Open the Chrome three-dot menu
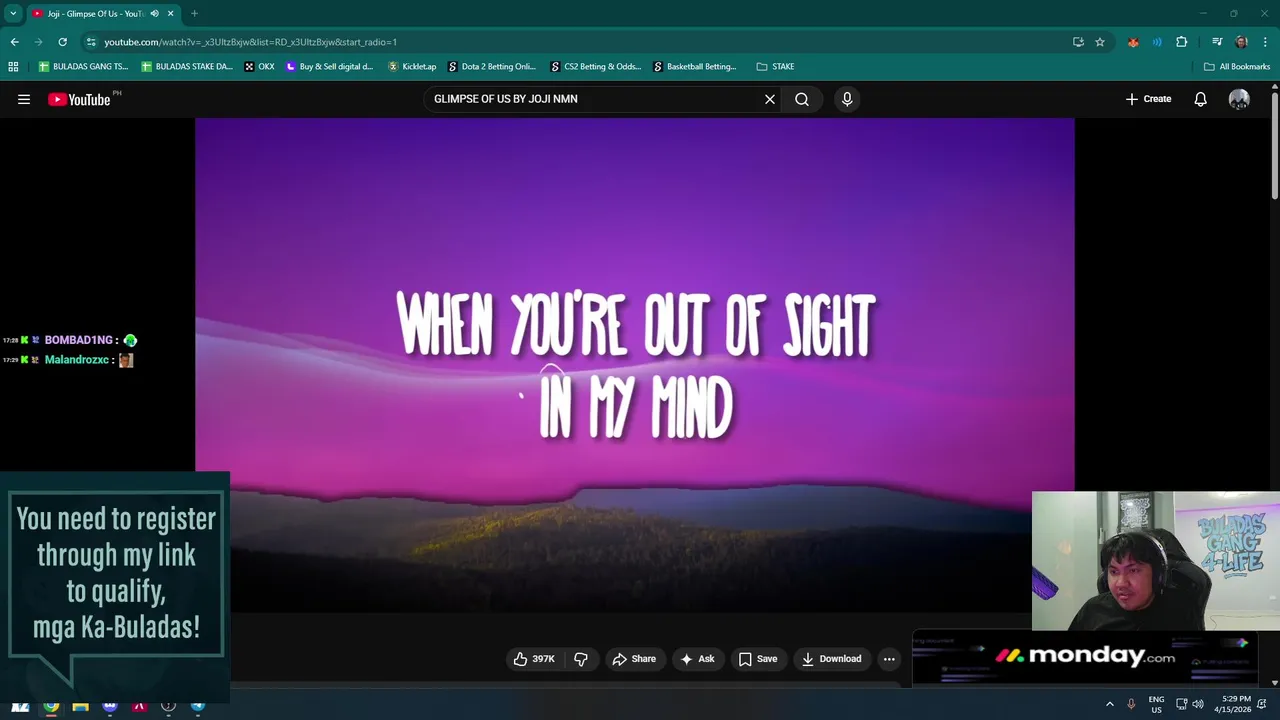The height and width of the screenshot is (720, 1280). pyautogui.click(x=1263, y=42)
